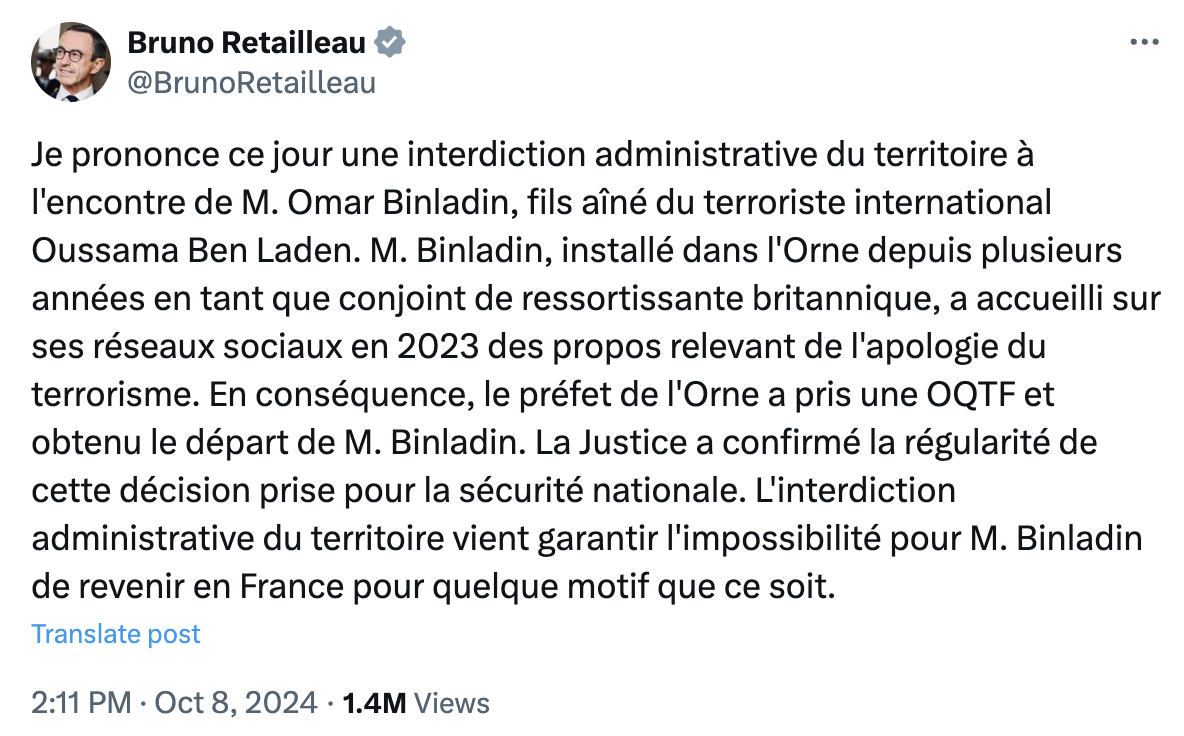The height and width of the screenshot is (736, 1184).
Task: Click the display name Bruno Retailleau
Action: (246, 42)
